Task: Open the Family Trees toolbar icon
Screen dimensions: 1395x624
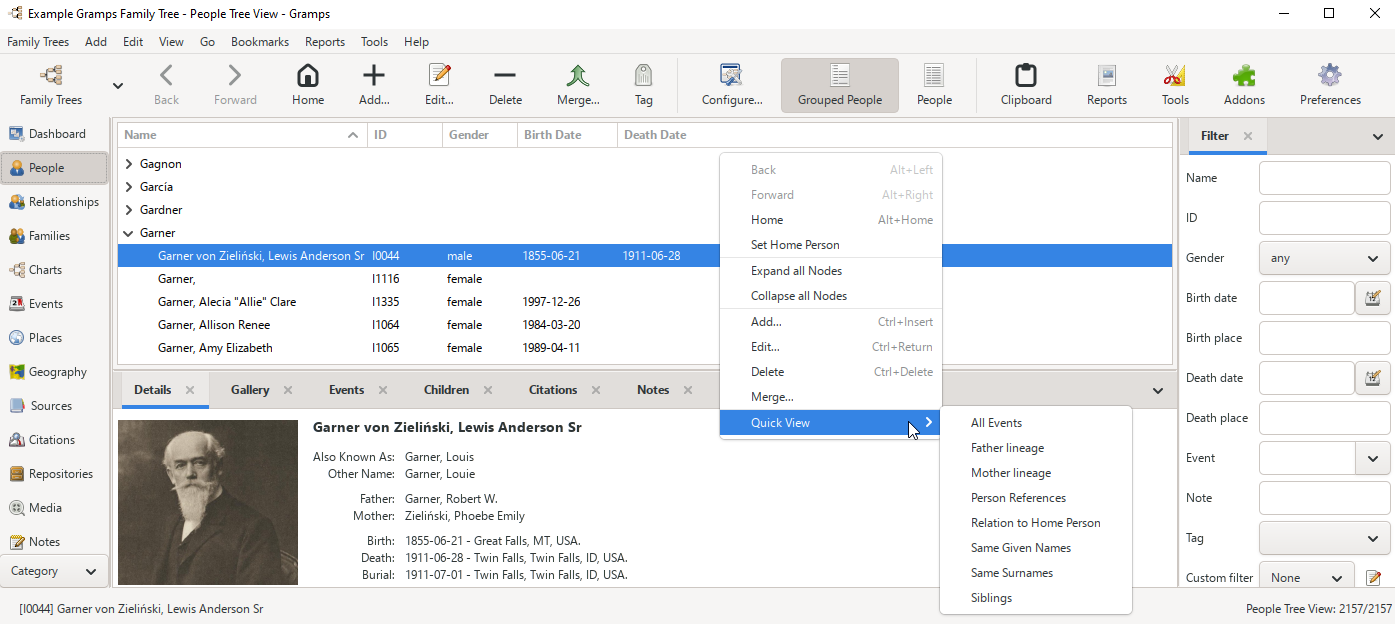Action: (51, 76)
